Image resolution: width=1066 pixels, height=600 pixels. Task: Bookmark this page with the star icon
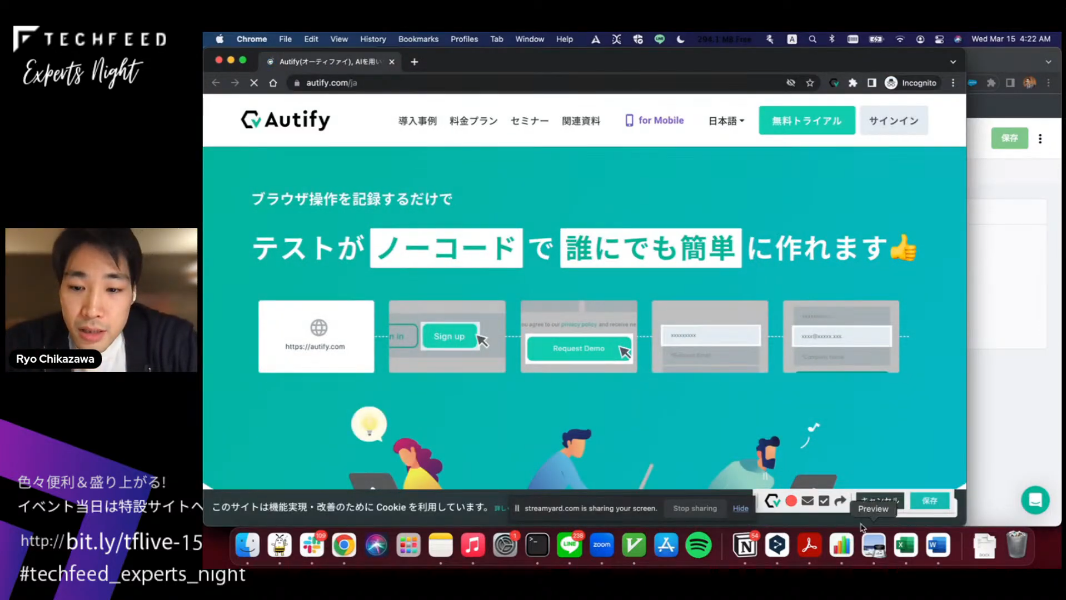point(810,83)
